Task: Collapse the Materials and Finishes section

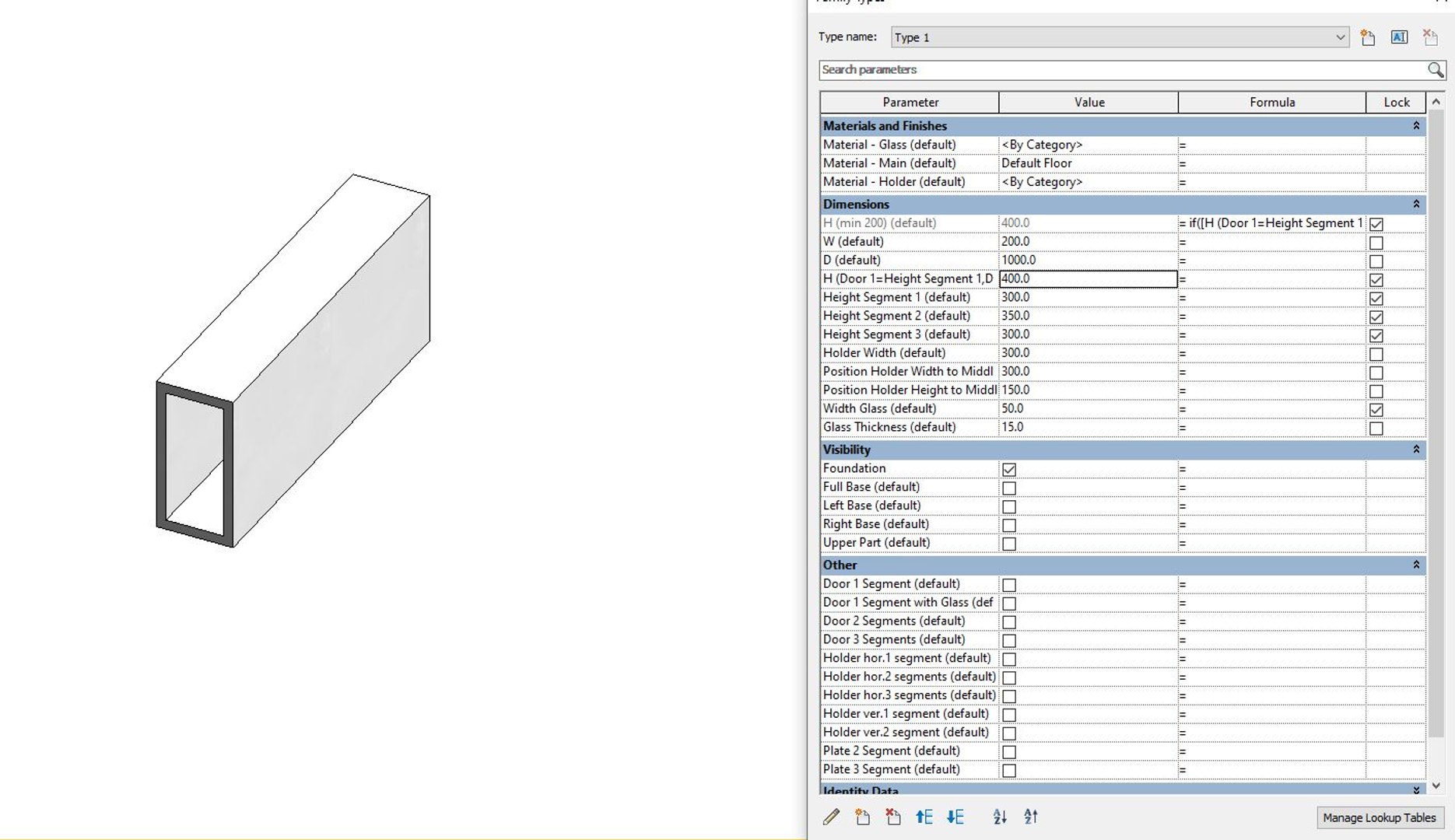Action: click(x=1416, y=126)
